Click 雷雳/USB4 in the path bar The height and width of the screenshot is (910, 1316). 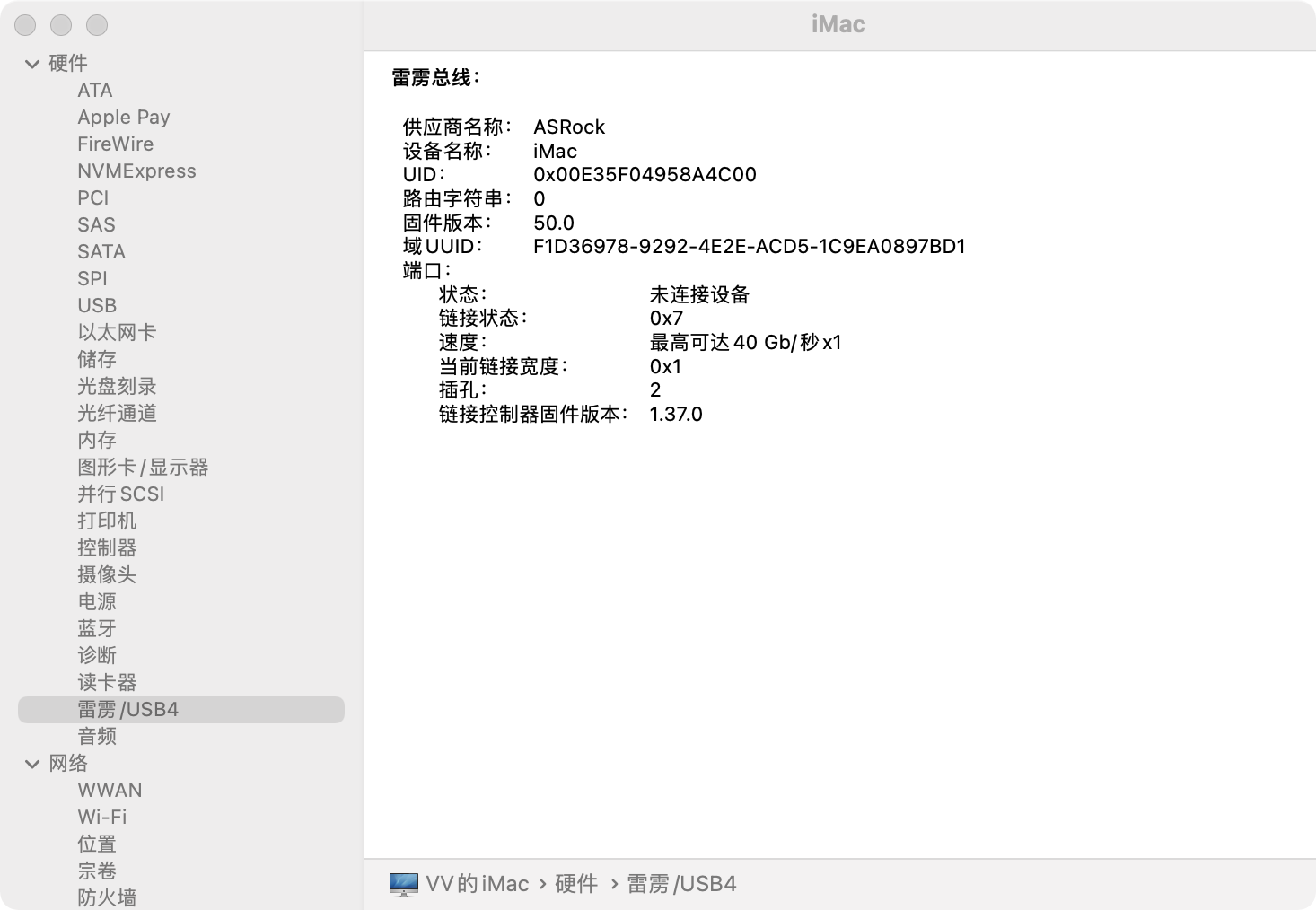[681, 884]
